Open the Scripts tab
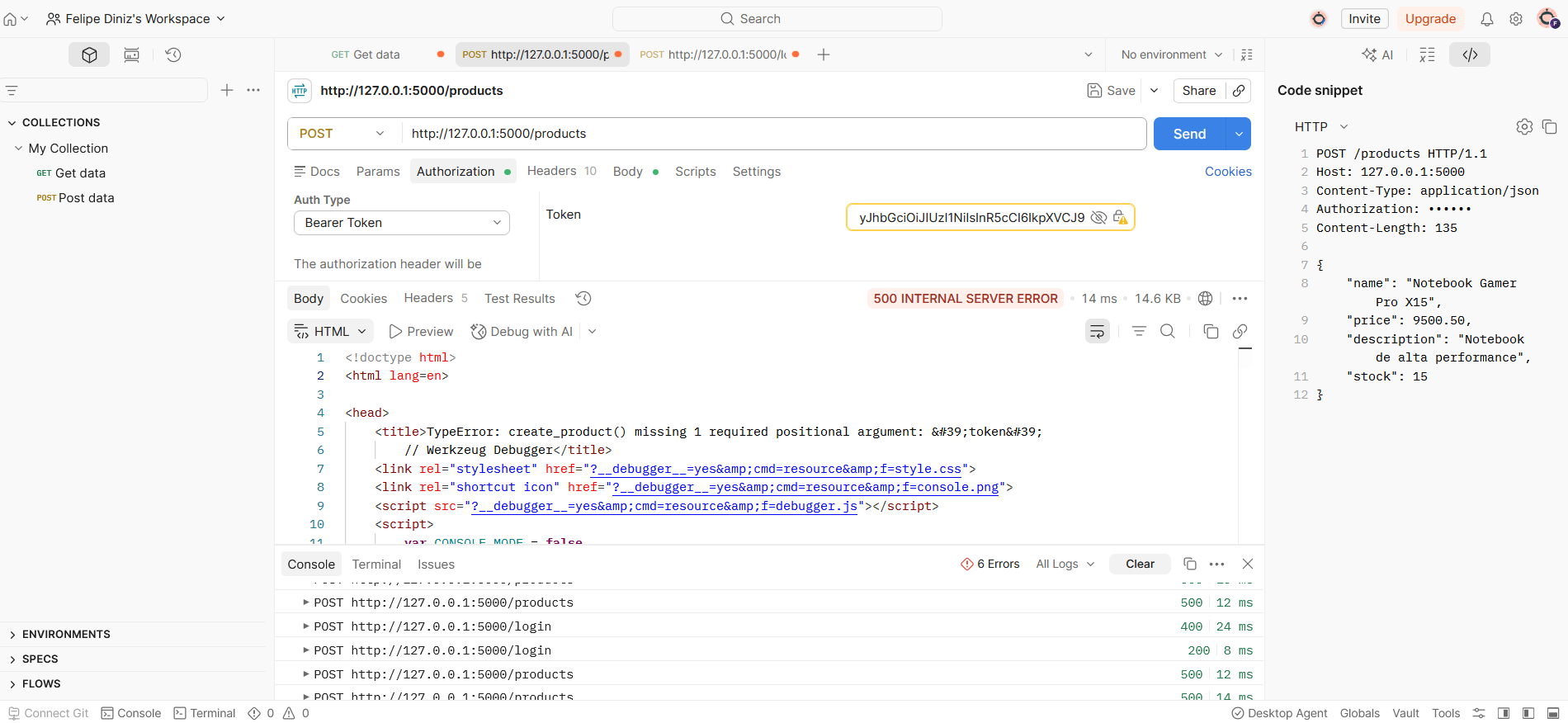Image resolution: width=1568 pixels, height=723 pixels. point(695,172)
